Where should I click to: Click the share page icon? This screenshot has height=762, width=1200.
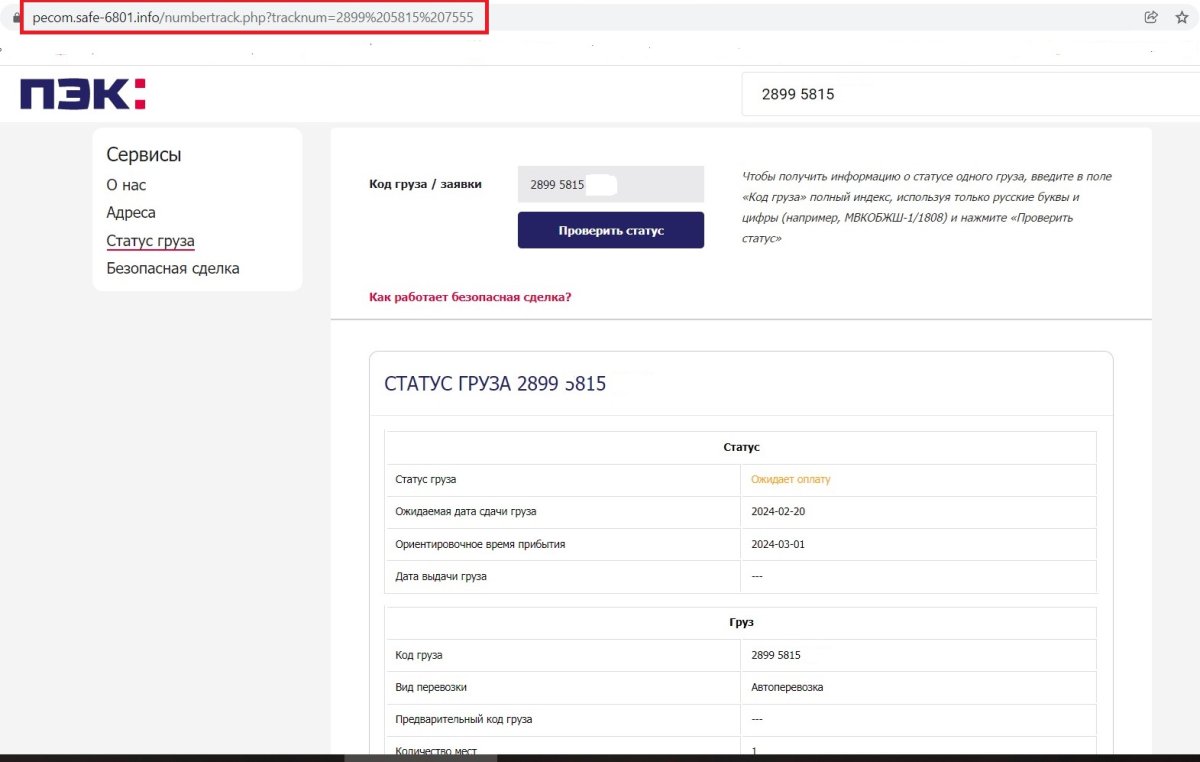pos(1151,17)
